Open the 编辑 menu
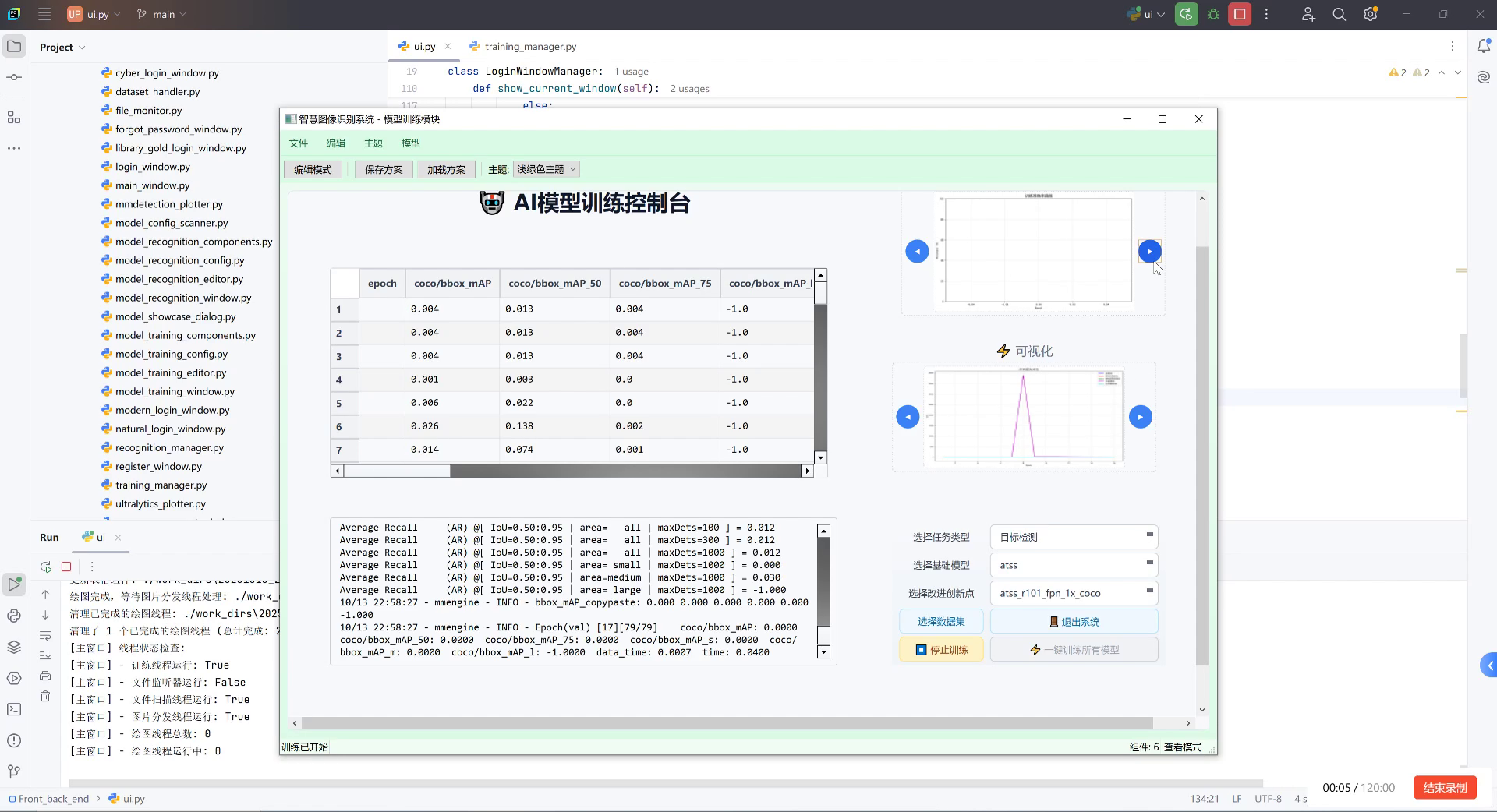1497x812 pixels. click(x=336, y=143)
